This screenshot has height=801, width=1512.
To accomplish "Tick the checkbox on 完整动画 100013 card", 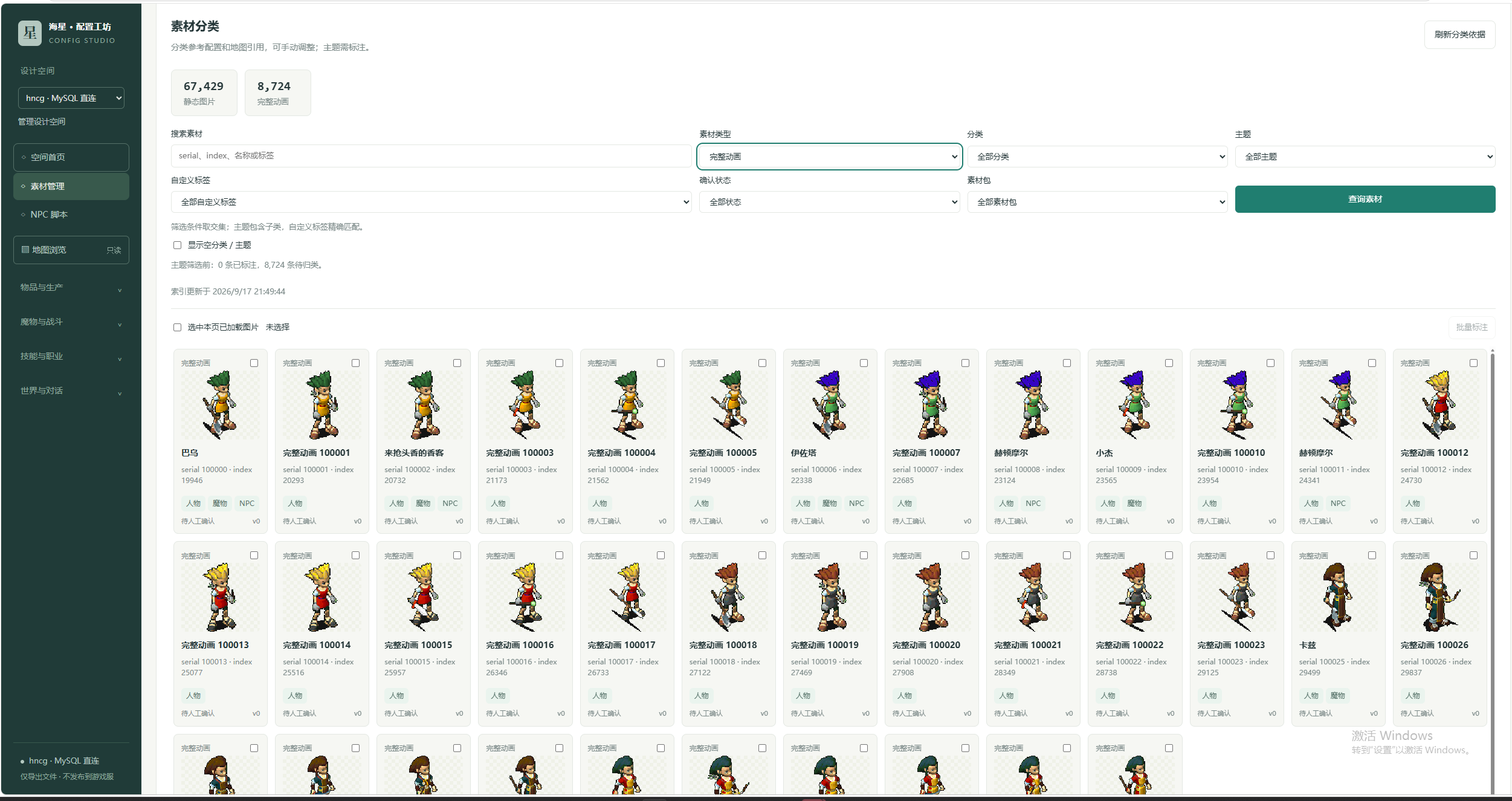I will (254, 556).
